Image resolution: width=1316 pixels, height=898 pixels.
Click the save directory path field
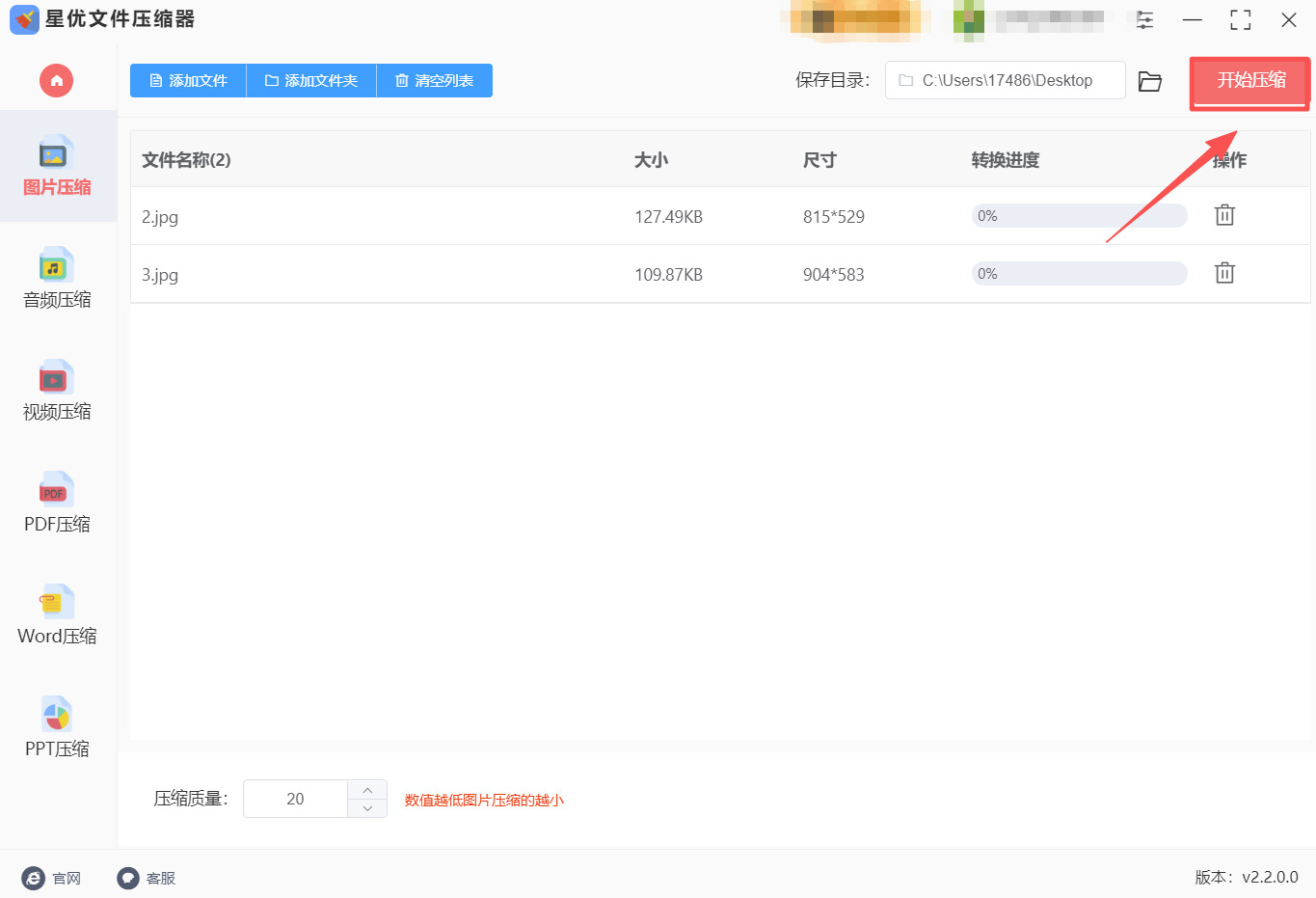click(1005, 81)
